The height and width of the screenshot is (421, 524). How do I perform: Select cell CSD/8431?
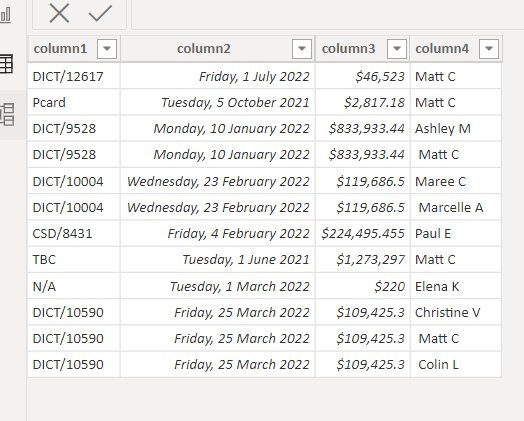click(x=74, y=234)
